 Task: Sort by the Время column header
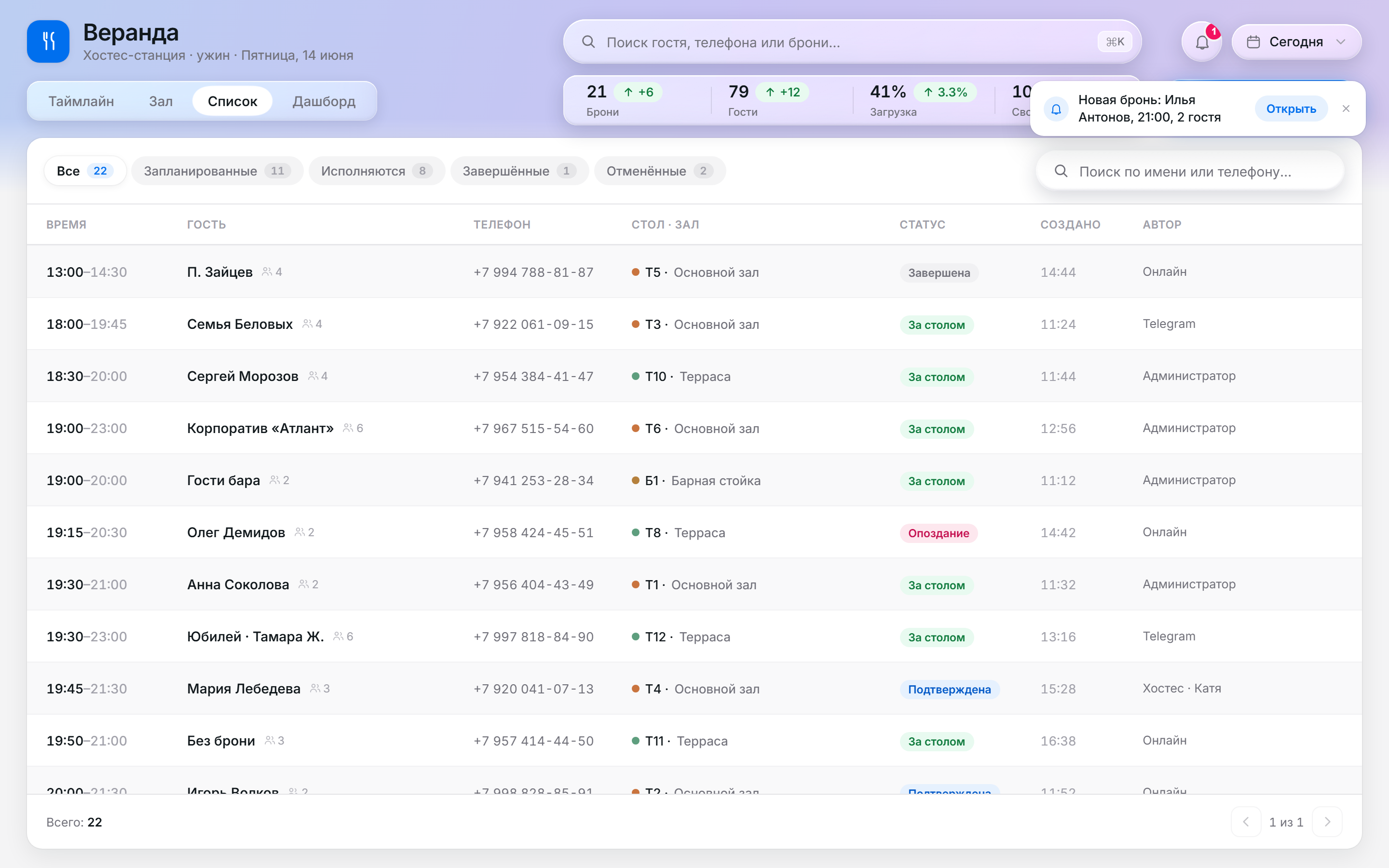[x=66, y=224]
